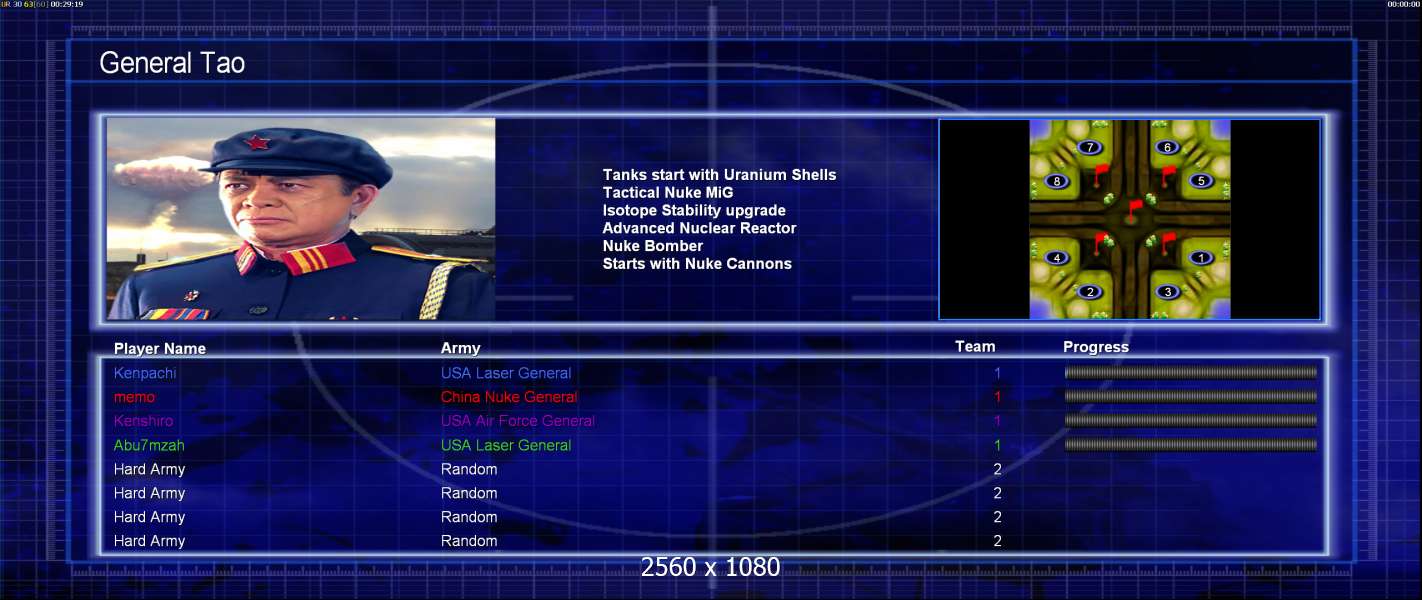Click team number in Kenshiro's row
The height and width of the screenshot is (600, 1422).
pos(997,421)
